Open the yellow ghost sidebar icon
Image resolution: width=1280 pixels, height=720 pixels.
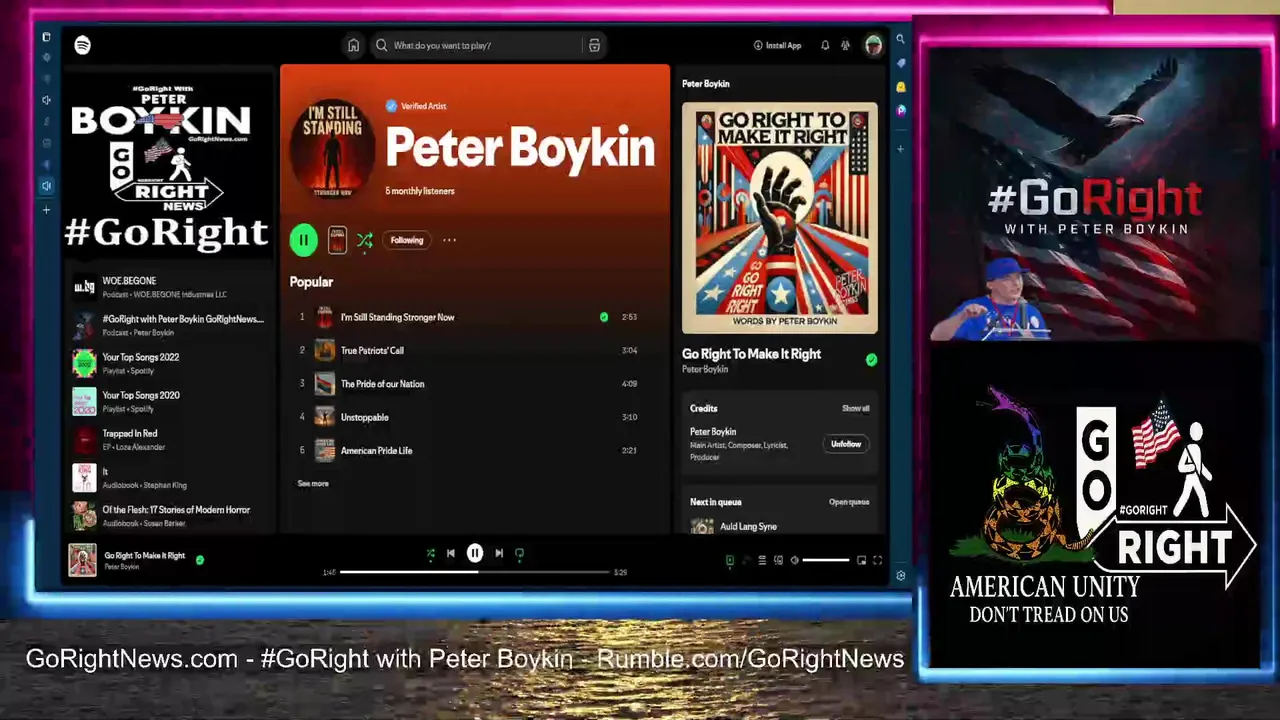click(x=900, y=87)
